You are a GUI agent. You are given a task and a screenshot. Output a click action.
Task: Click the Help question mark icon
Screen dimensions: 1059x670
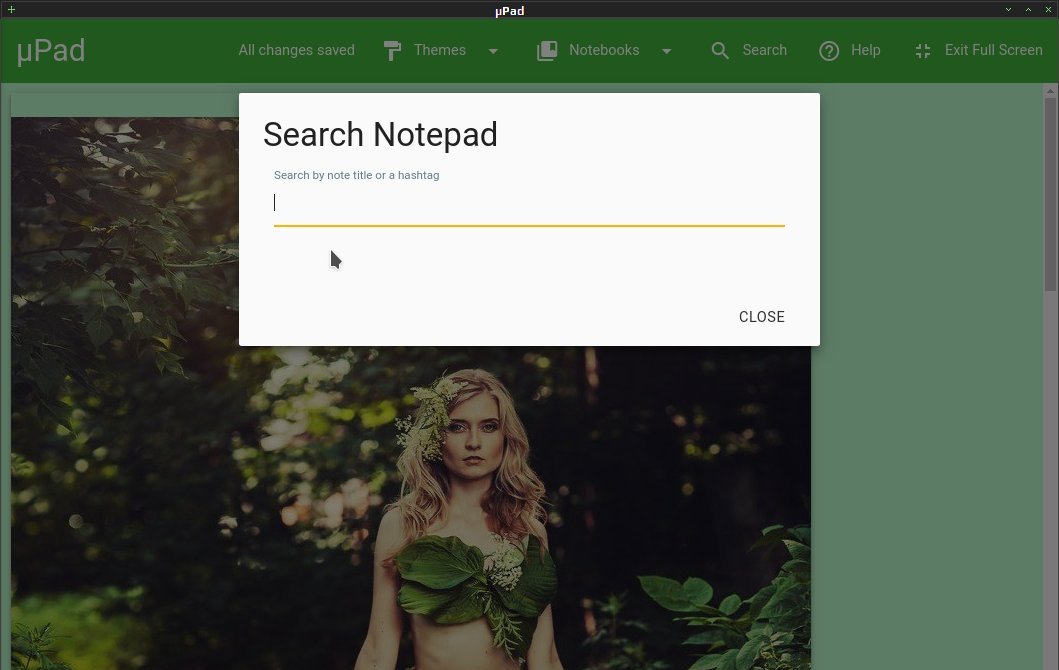(829, 51)
